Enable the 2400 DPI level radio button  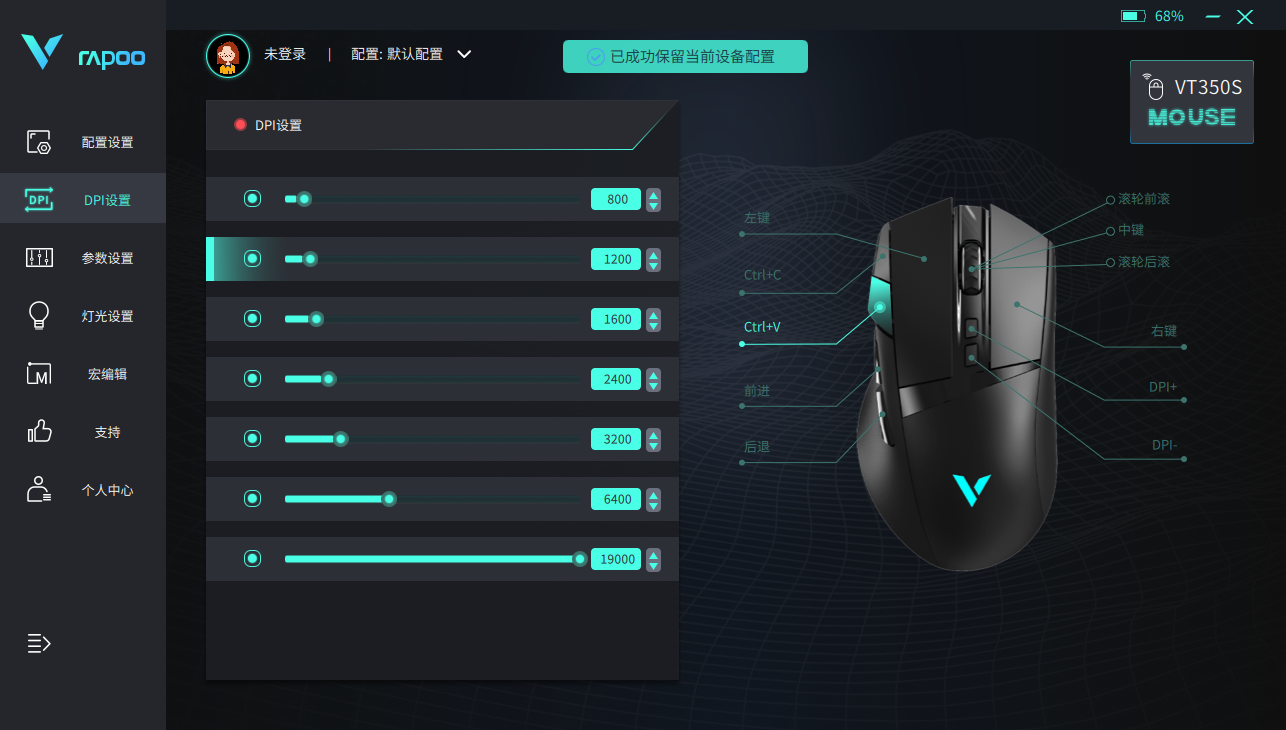click(x=253, y=379)
